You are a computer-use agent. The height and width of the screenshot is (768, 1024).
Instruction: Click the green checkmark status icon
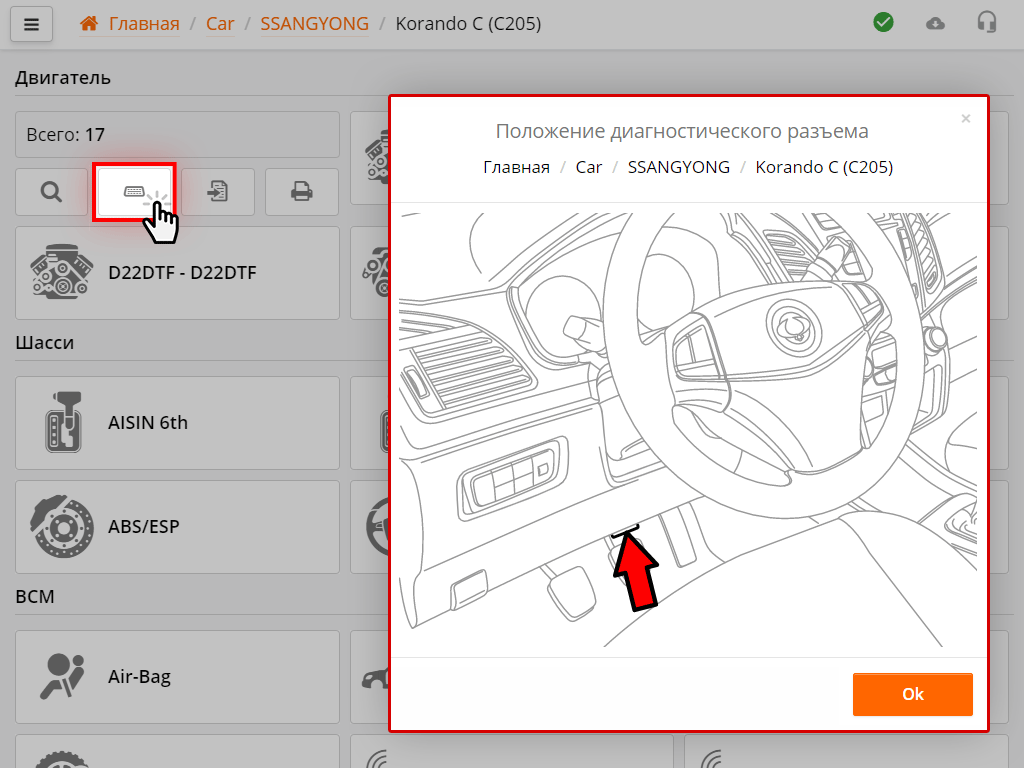pyautogui.click(x=883, y=23)
